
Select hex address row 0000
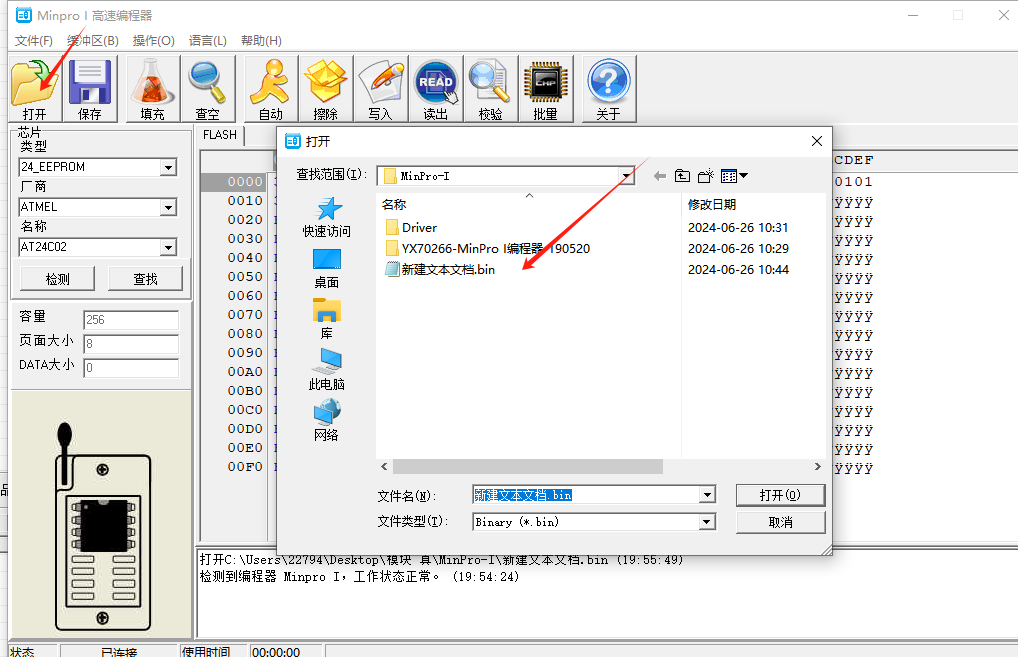point(245,182)
